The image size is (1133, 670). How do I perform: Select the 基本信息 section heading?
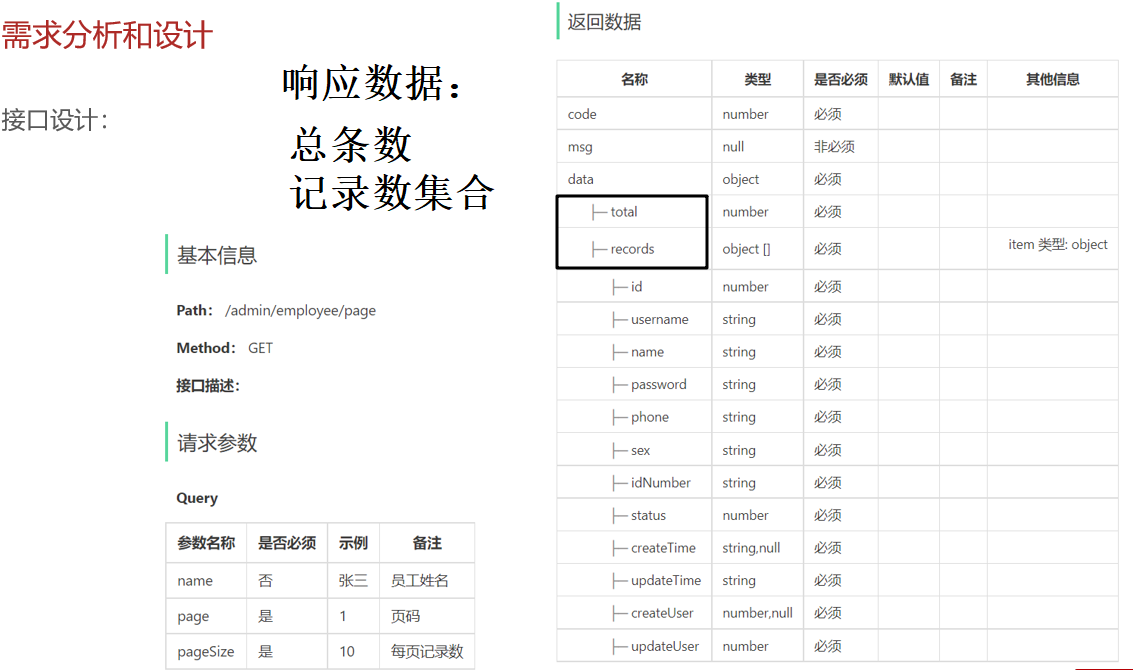(217, 255)
